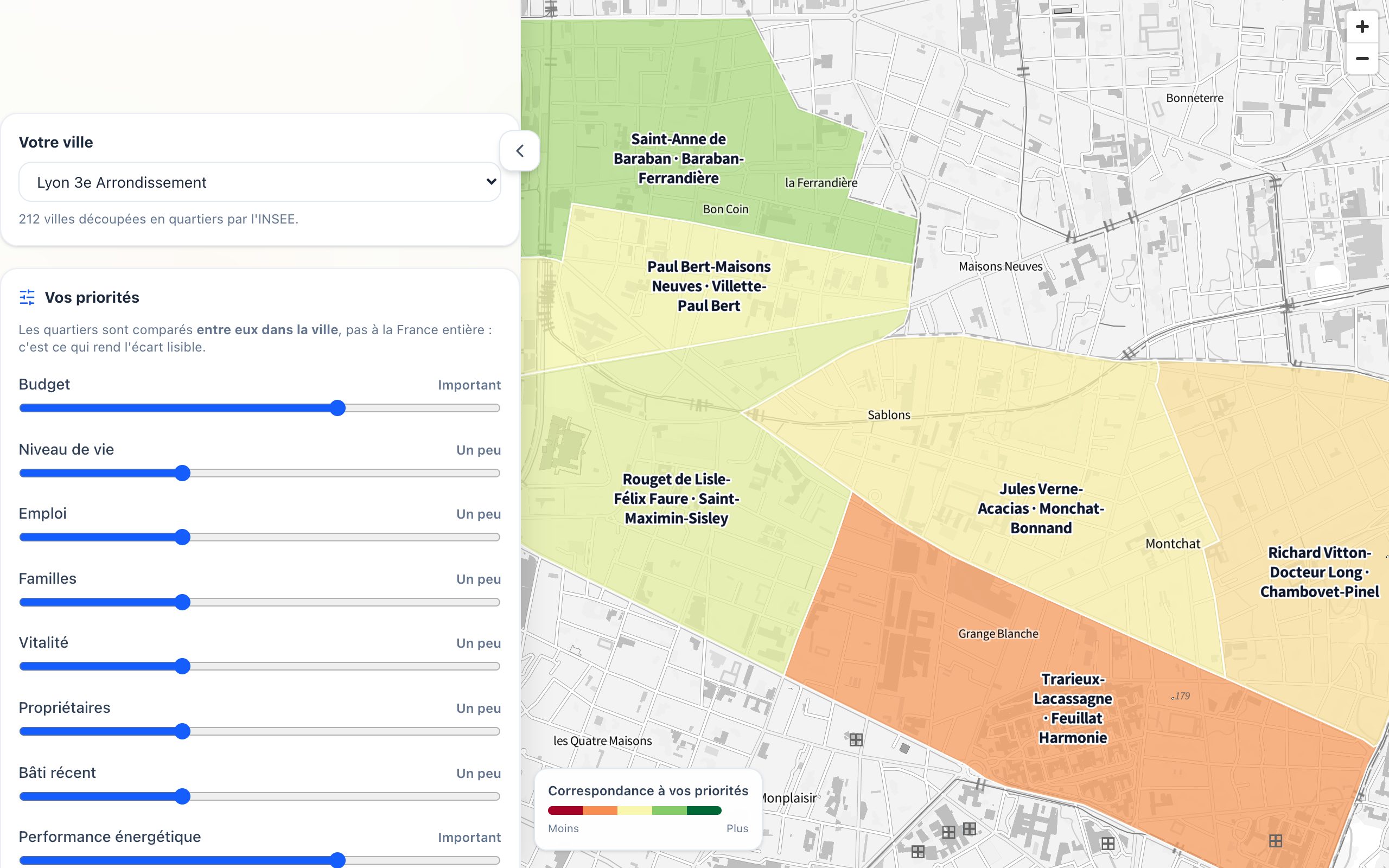Image resolution: width=1389 pixels, height=868 pixels.
Task: Adjust the Niveau de vie slider
Action: [260, 473]
